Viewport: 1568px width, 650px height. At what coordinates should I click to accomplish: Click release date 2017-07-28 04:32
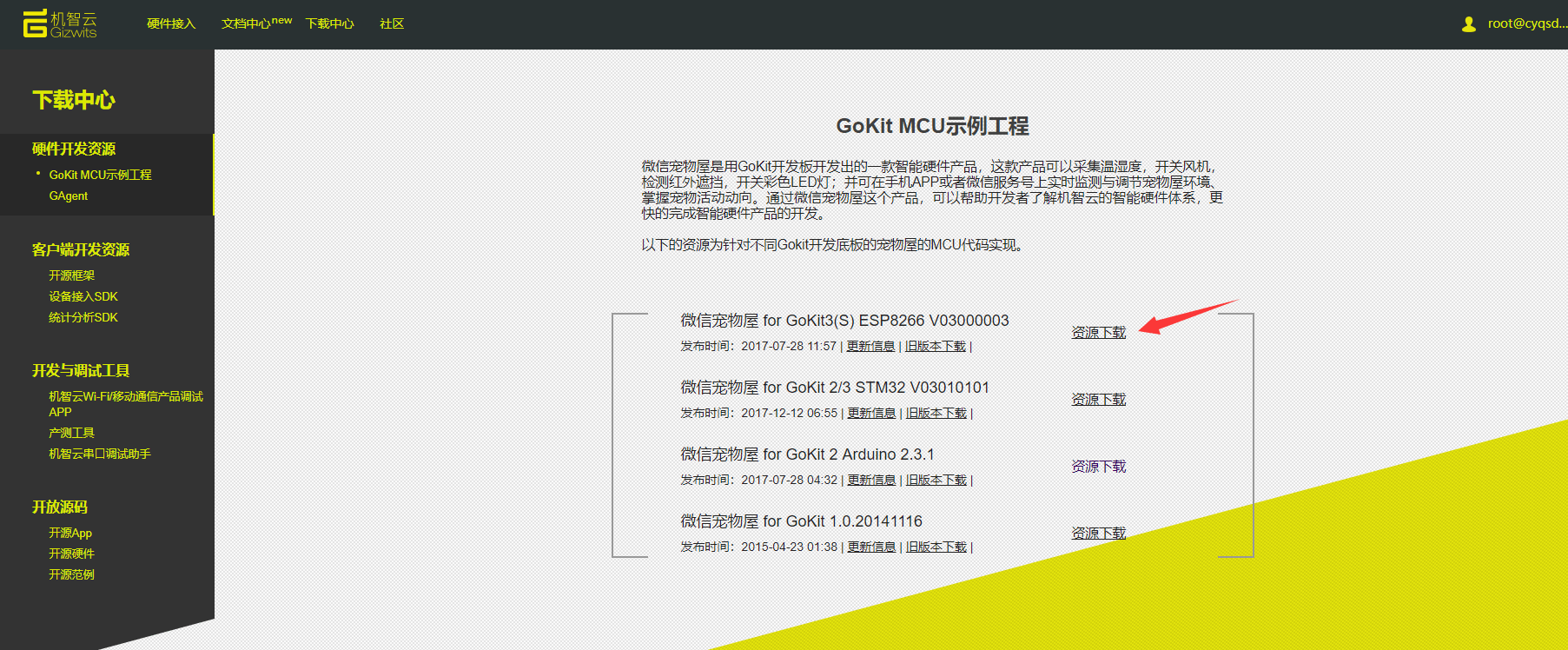pyautogui.click(x=790, y=480)
